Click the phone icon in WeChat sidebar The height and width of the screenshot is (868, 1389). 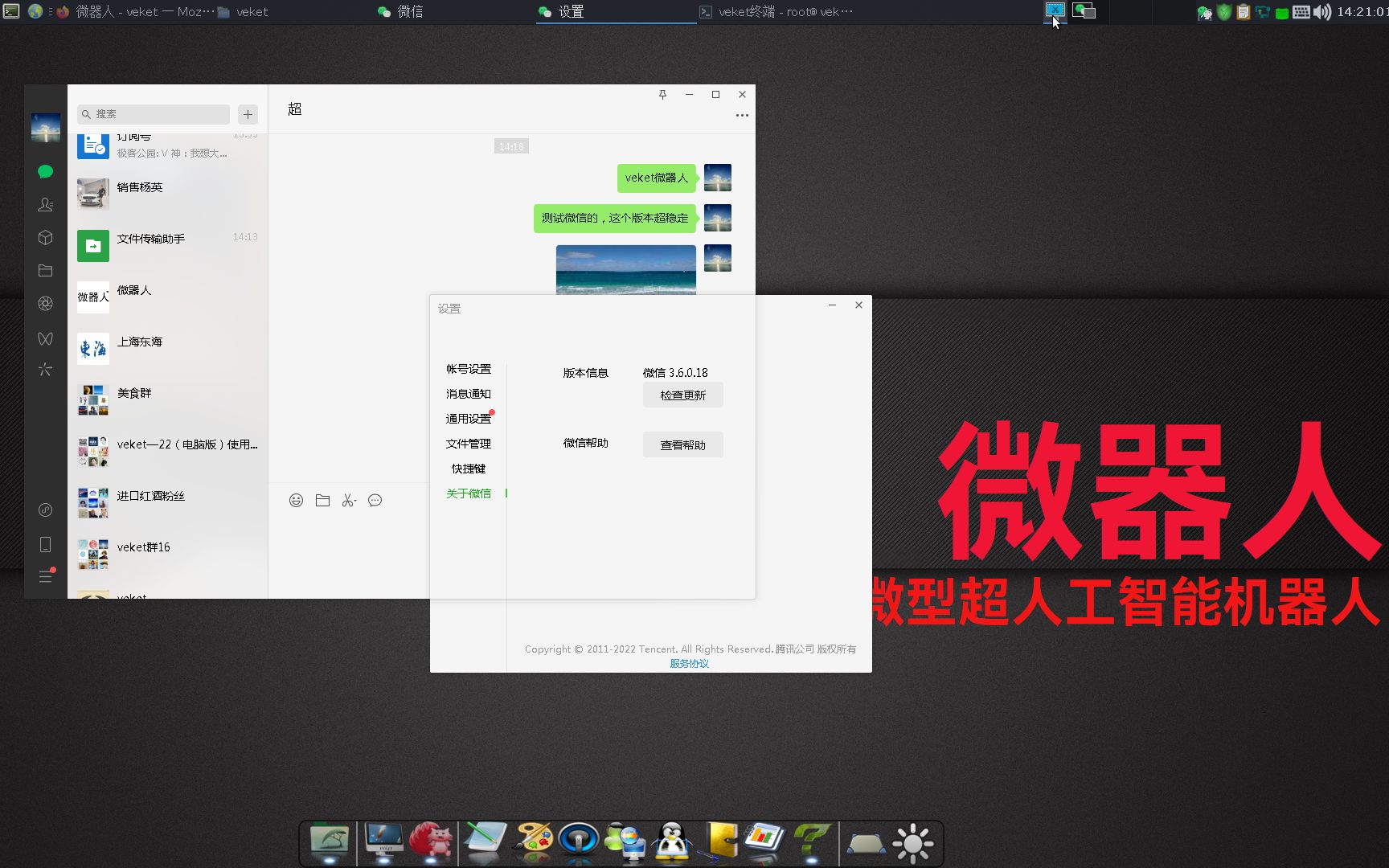point(45,545)
